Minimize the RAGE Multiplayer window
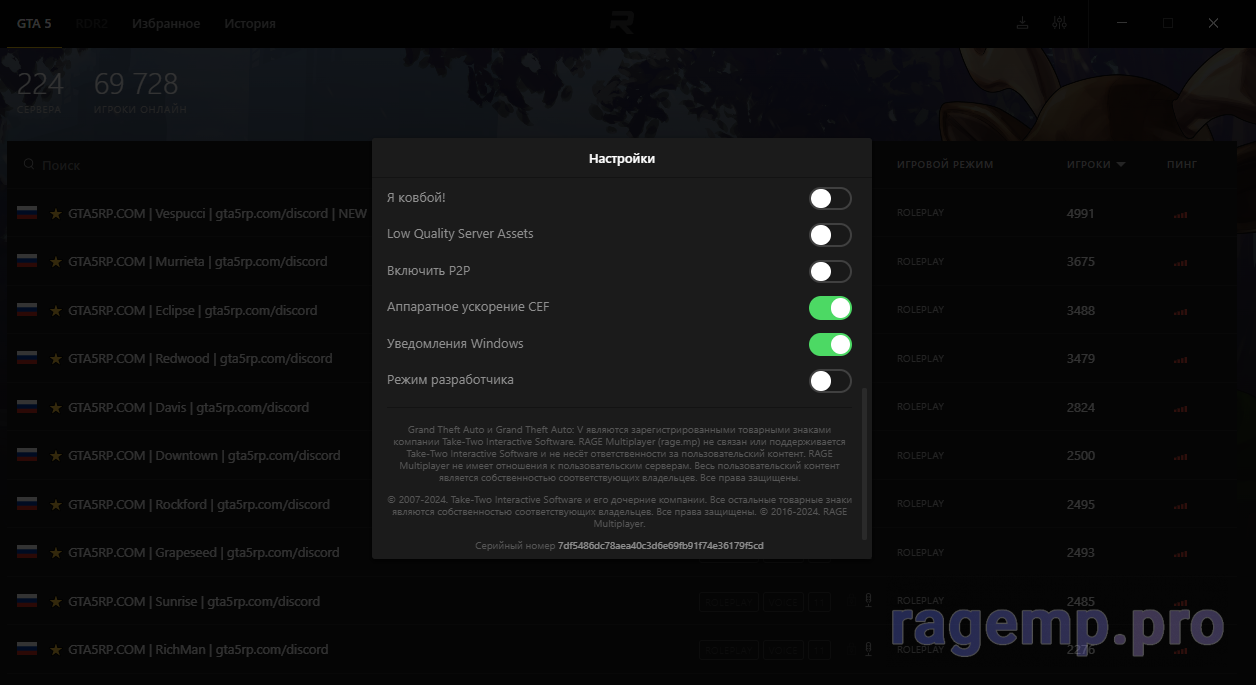The width and height of the screenshot is (1256, 685). [x=1121, y=23]
